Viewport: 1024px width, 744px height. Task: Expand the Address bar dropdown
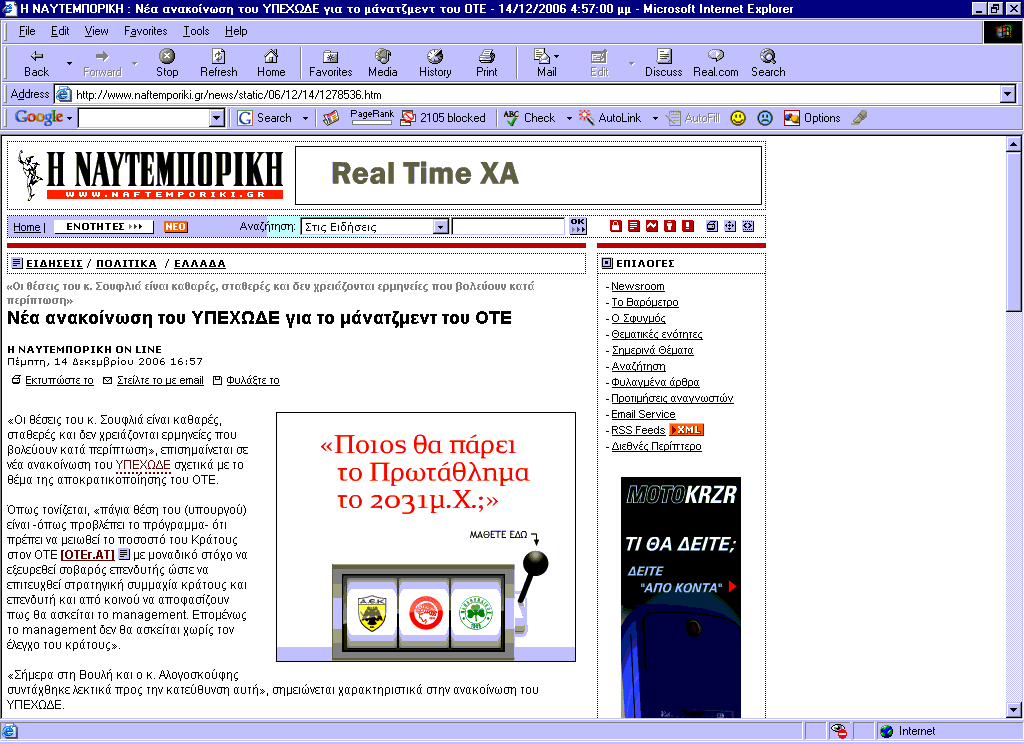1008,95
